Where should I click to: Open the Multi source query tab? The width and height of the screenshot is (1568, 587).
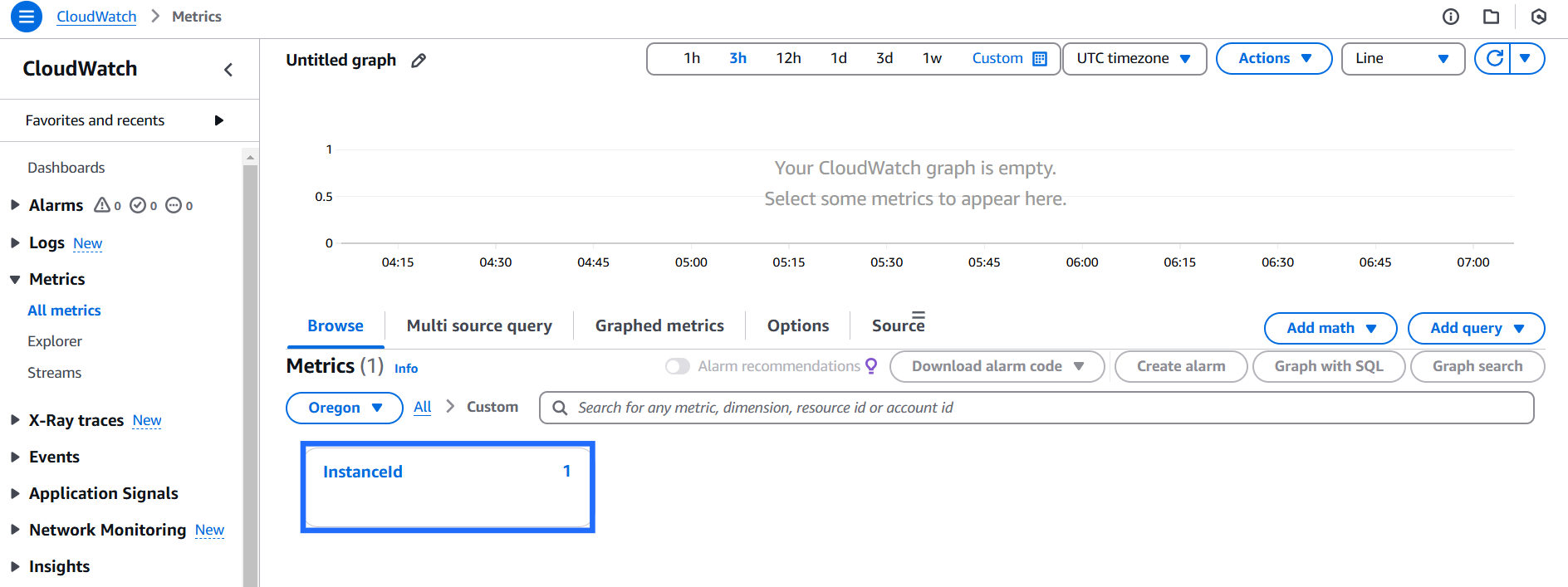(x=478, y=325)
